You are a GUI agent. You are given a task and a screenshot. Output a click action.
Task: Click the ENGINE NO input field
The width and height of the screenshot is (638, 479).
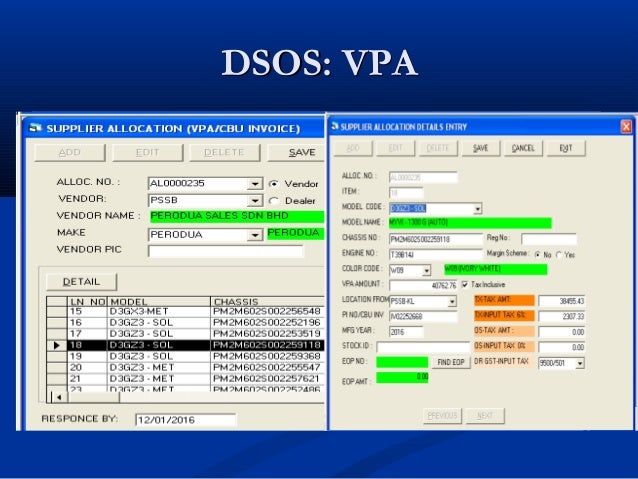pyautogui.click(x=435, y=255)
